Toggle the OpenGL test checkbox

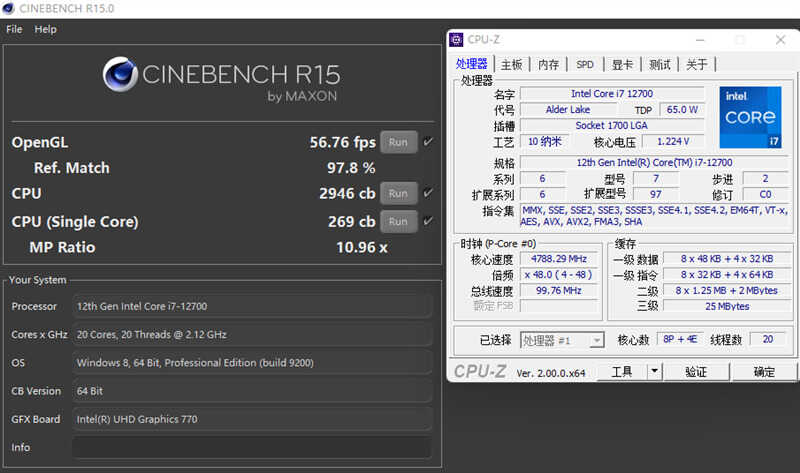tap(428, 141)
